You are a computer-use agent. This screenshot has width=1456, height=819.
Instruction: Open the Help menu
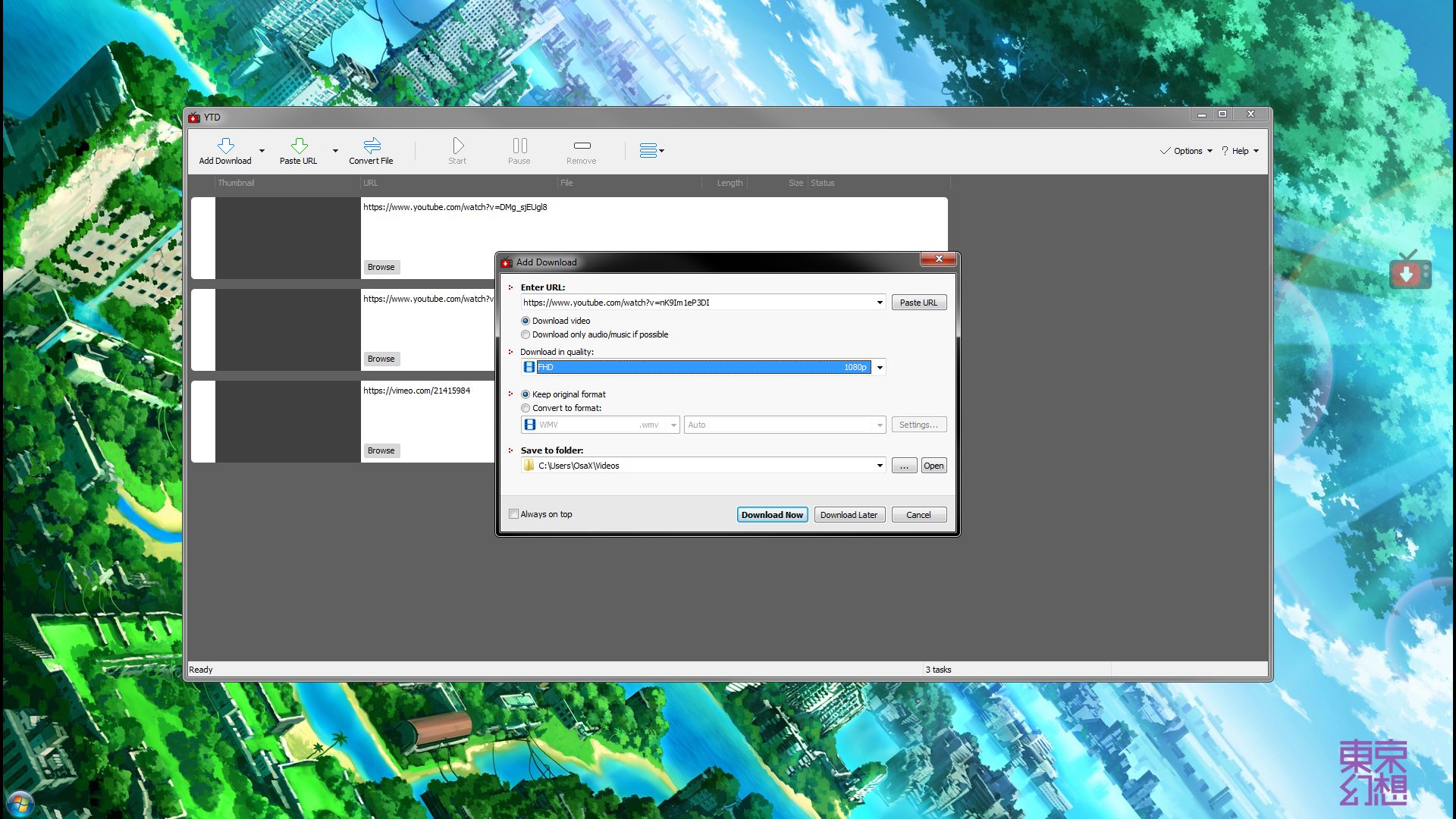(x=1241, y=150)
